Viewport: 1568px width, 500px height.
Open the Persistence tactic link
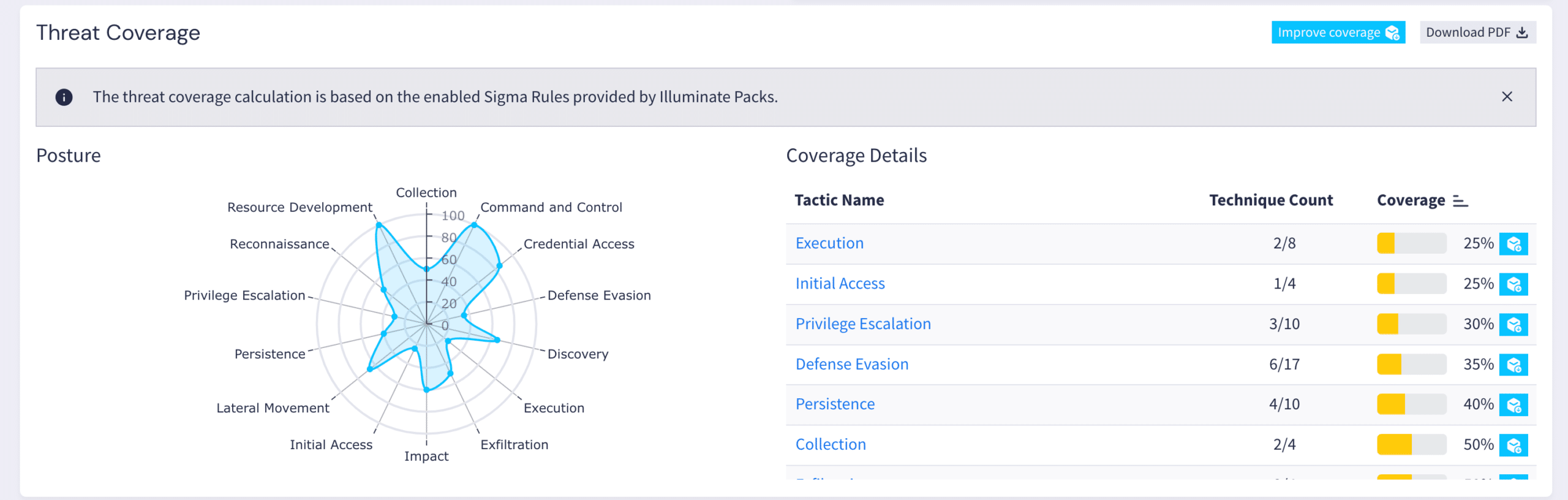coord(835,404)
